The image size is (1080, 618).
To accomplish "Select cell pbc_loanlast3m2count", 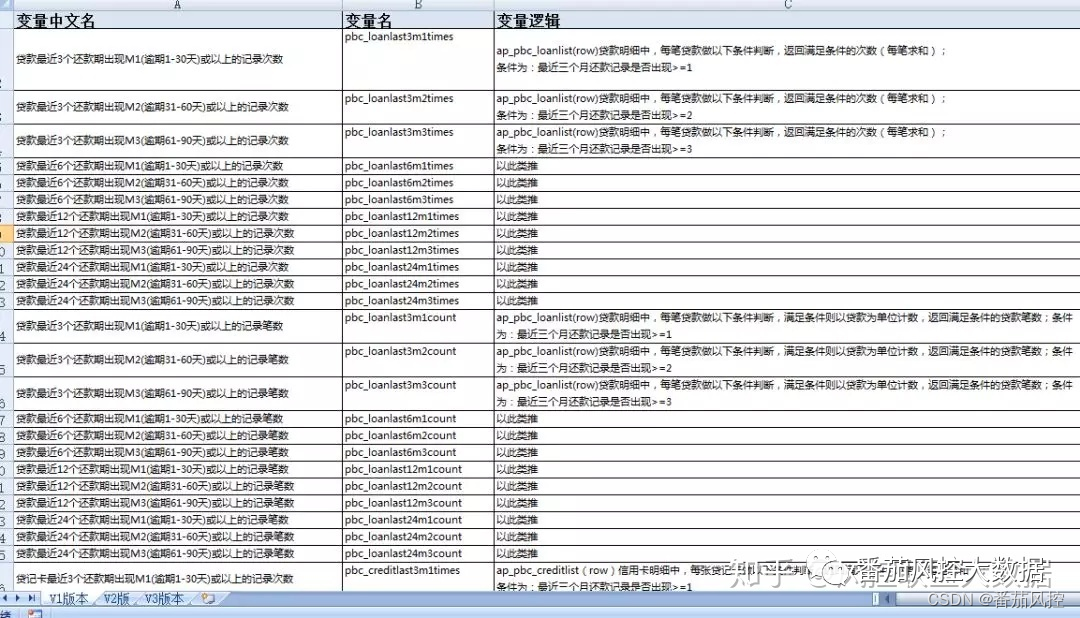I will 418,360.
